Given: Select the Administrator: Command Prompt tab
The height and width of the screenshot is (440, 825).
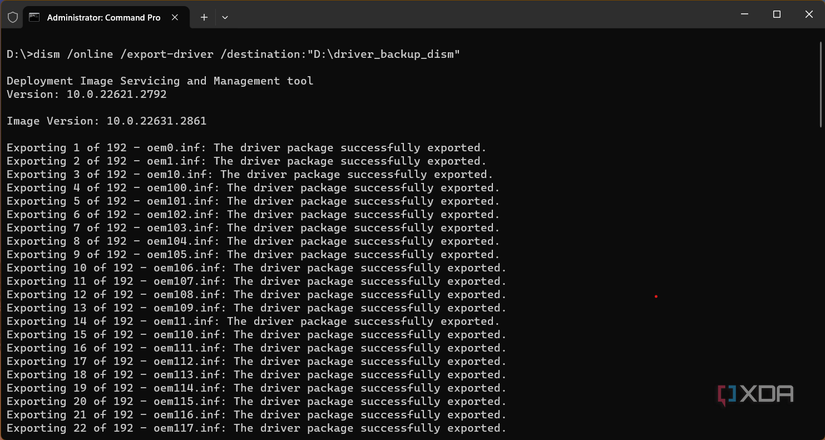Looking at the screenshot, I should point(100,17).
